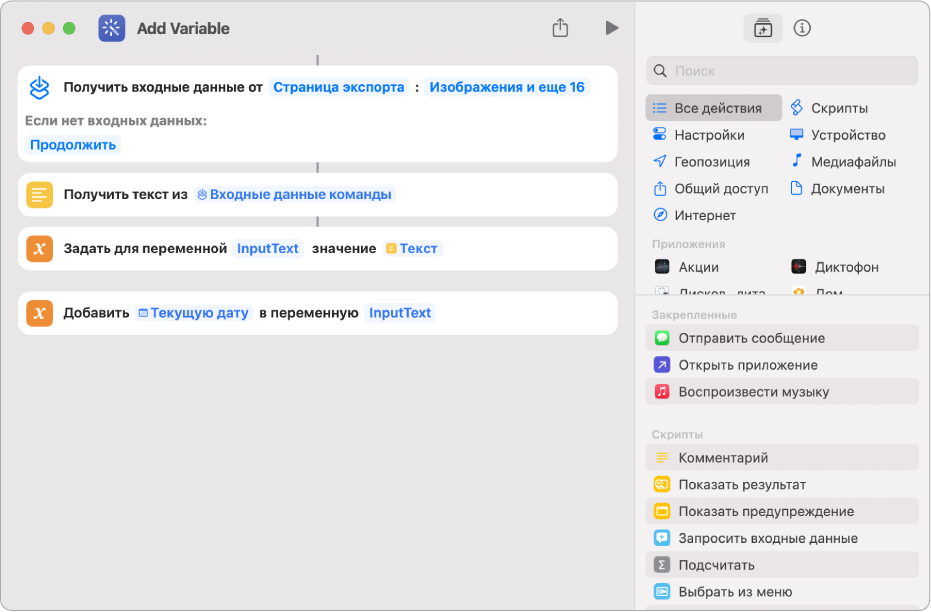Screen dimensions: 931x612
Task: Open the Устройство category
Action: (838, 135)
